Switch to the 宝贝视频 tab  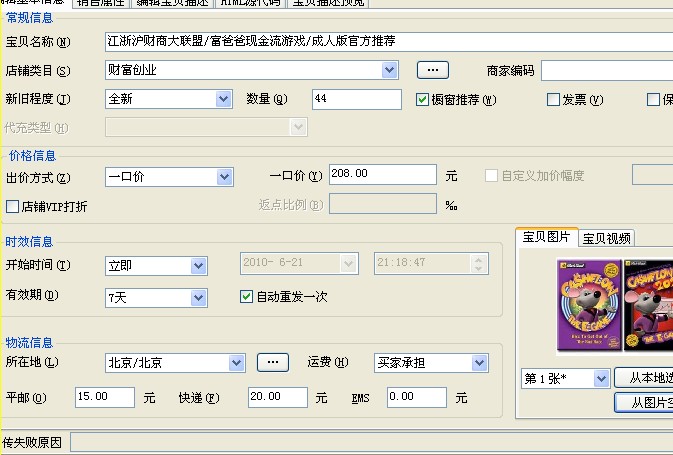point(607,238)
